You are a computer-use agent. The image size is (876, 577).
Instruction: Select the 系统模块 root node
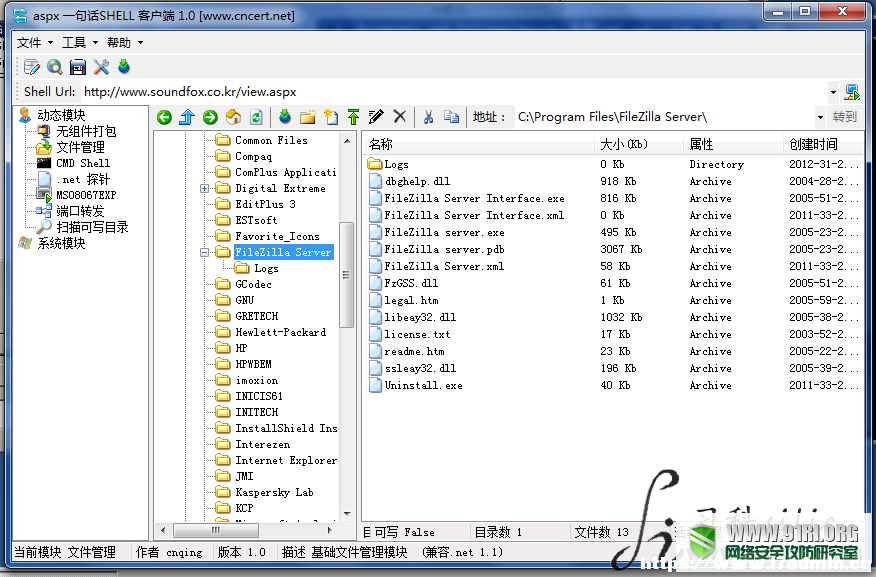pos(61,244)
